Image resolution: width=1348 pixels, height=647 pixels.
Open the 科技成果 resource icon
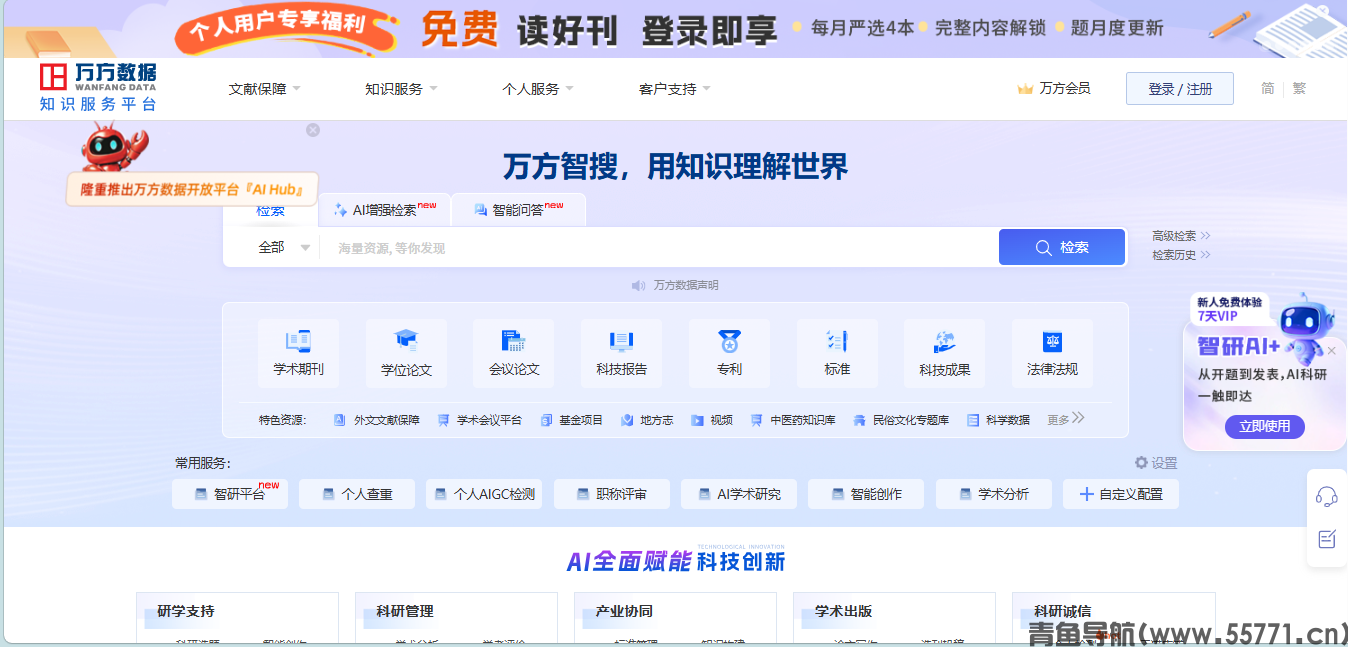click(945, 353)
